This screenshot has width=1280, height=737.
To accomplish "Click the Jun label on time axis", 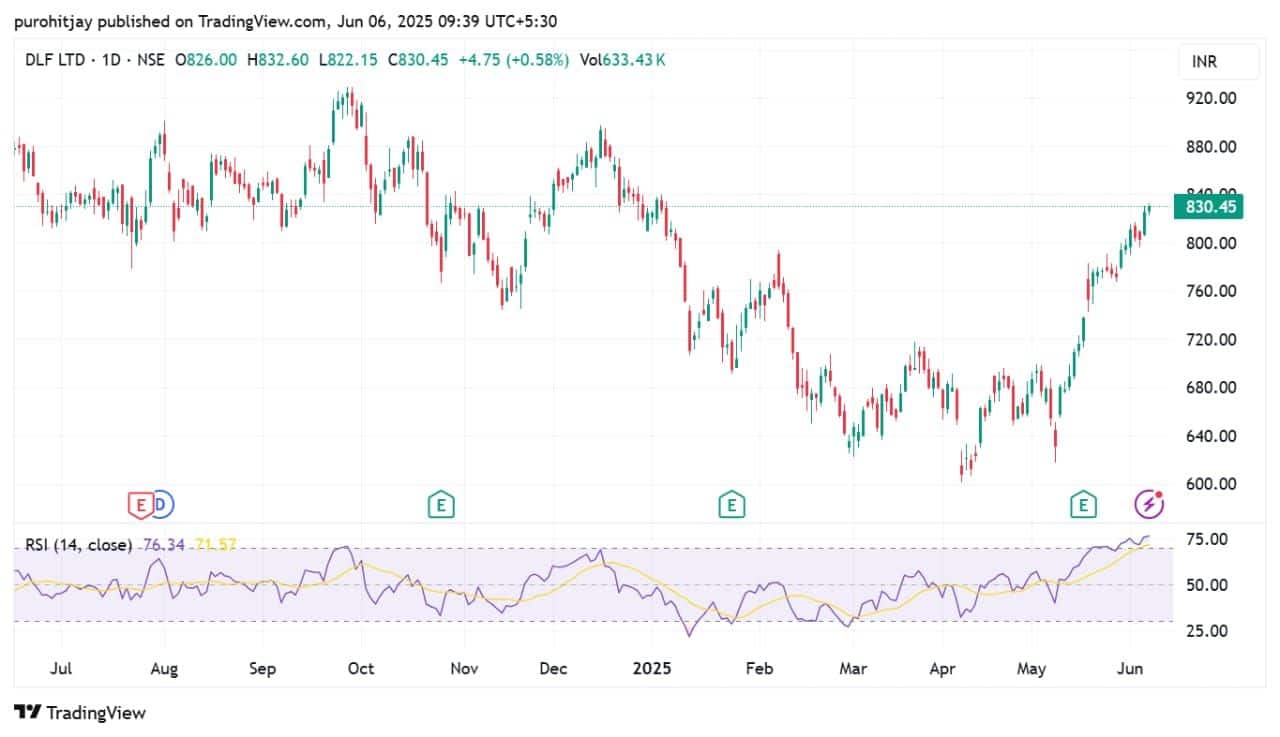I will click(x=1130, y=668).
